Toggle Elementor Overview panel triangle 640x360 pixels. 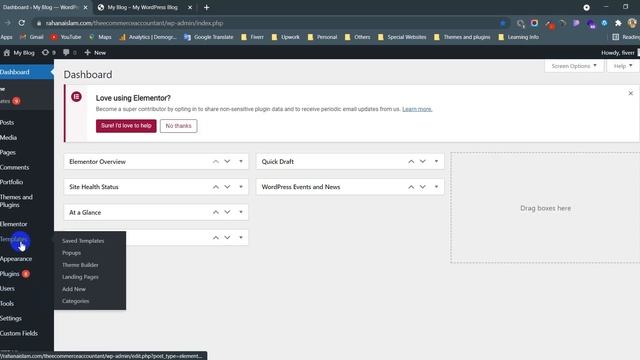241,162
